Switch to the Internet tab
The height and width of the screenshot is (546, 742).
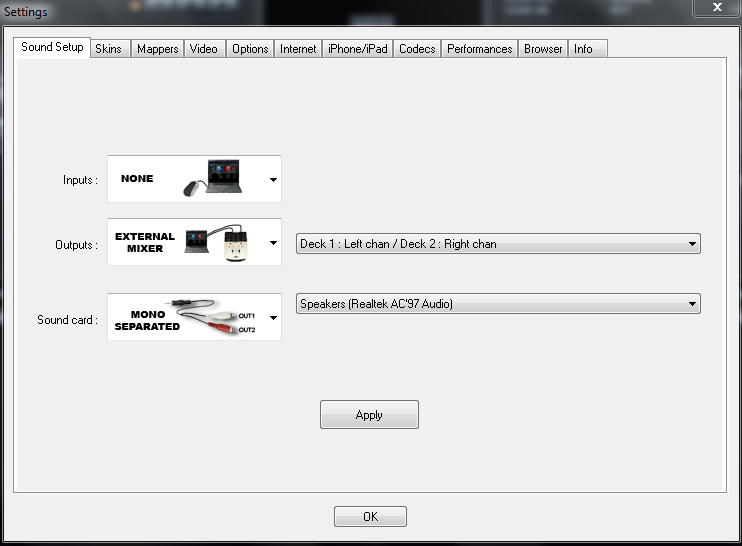pos(298,49)
